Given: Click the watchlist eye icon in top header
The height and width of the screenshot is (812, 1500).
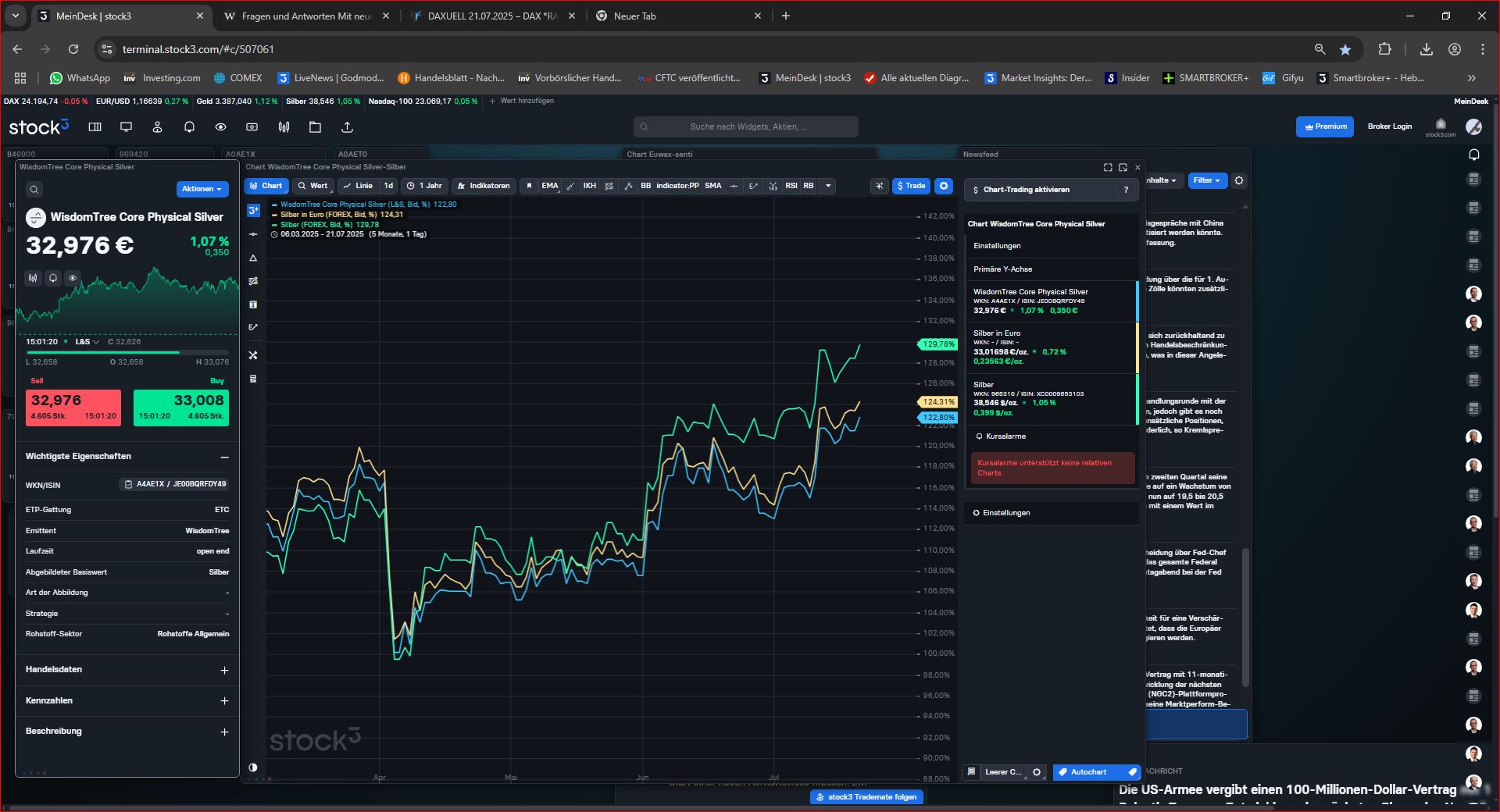Looking at the screenshot, I should [x=220, y=127].
